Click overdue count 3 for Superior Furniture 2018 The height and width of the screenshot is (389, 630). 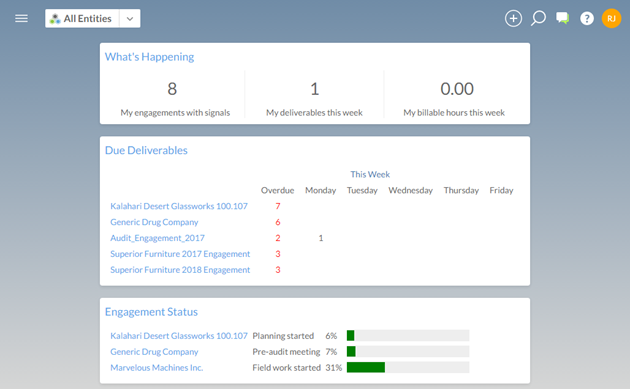[x=278, y=270]
